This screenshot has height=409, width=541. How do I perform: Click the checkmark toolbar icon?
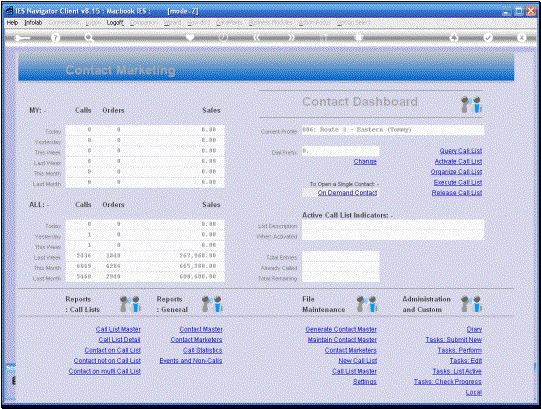488,38
